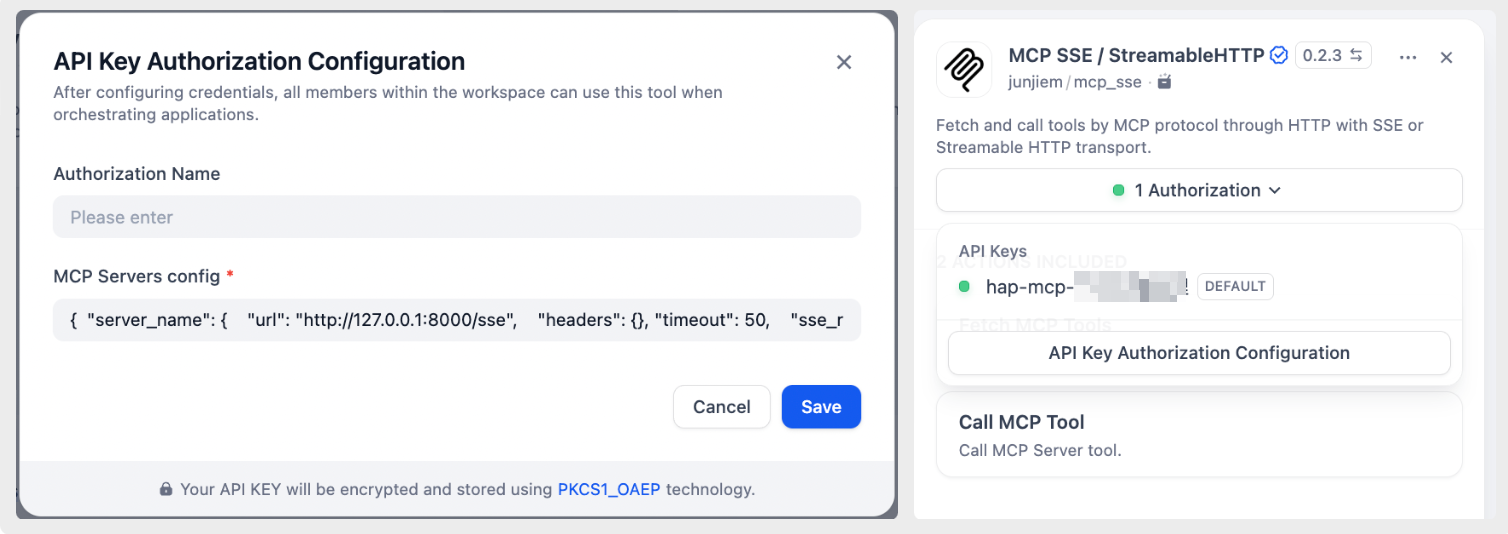This screenshot has width=1508, height=534.
Task: Open the Call MCP Tool action card
Action: pos(1198,434)
